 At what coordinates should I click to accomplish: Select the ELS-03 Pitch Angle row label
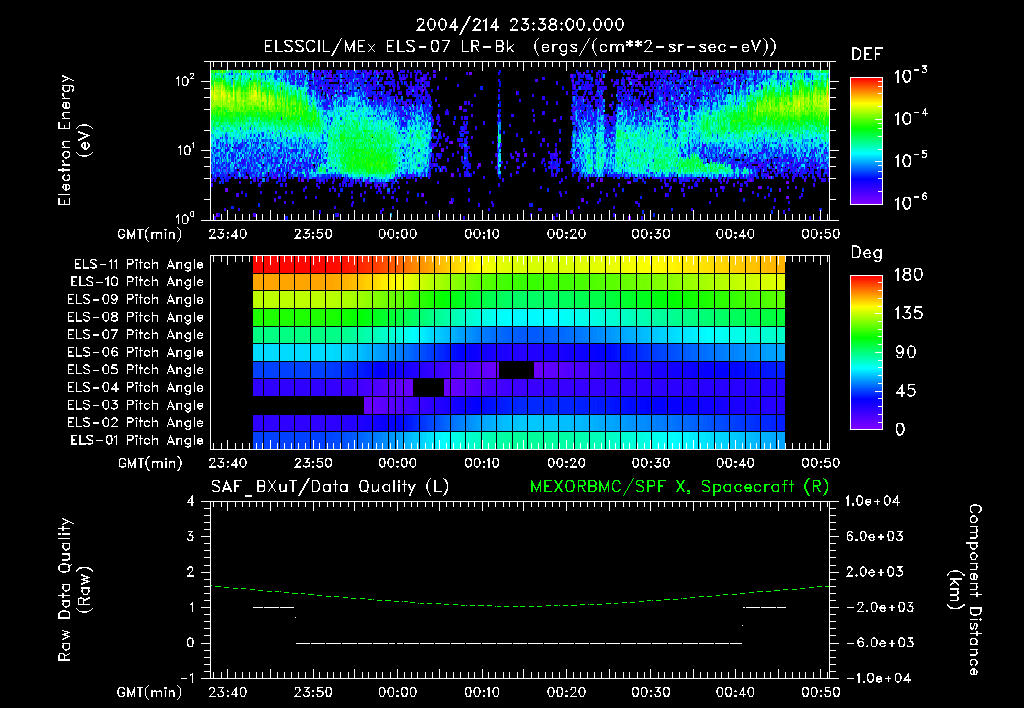[135, 405]
